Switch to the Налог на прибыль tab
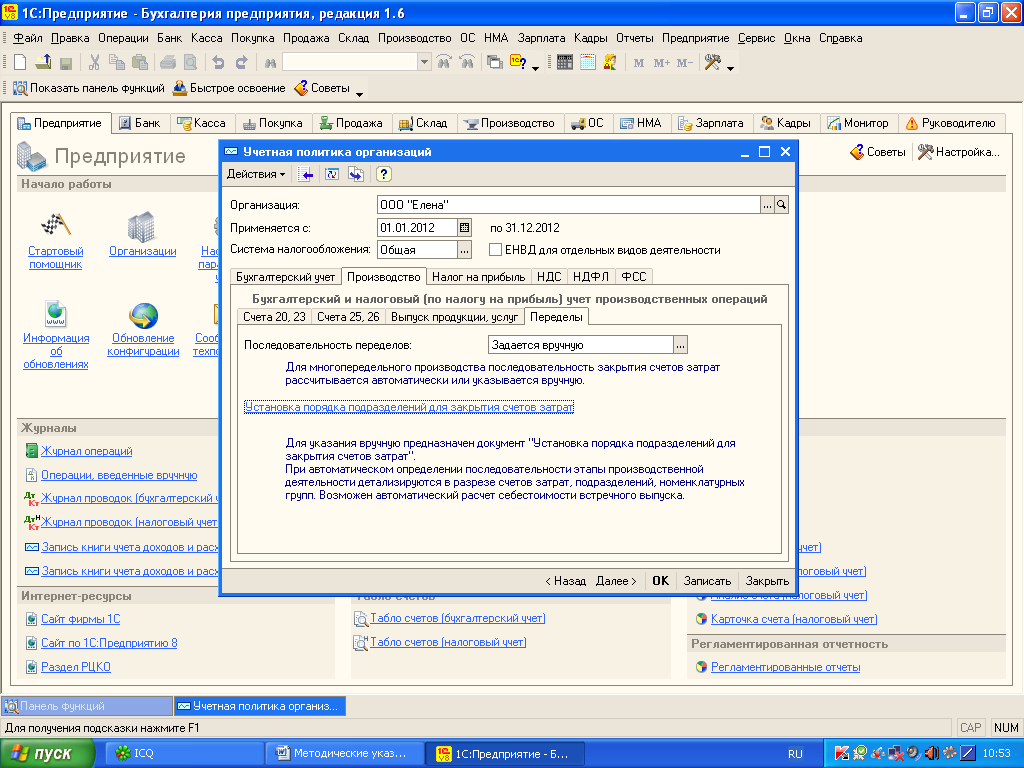1024x768 pixels. click(478, 277)
